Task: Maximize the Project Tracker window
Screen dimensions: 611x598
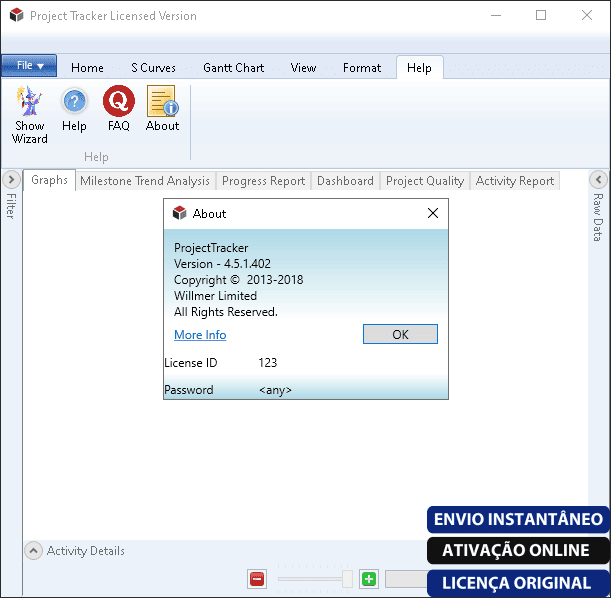Action: [541, 15]
